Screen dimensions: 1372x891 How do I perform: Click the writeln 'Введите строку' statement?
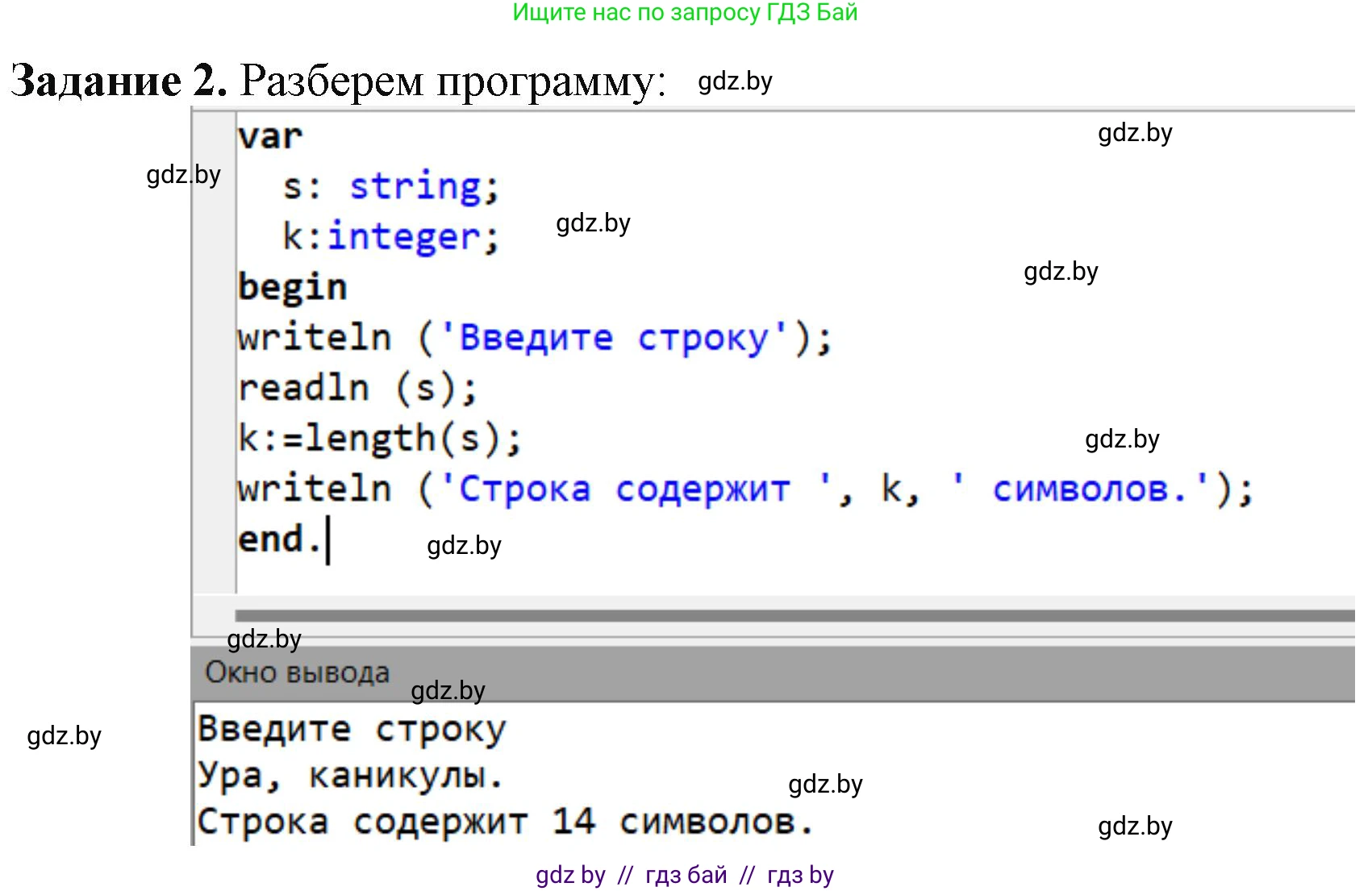tap(532, 337)
